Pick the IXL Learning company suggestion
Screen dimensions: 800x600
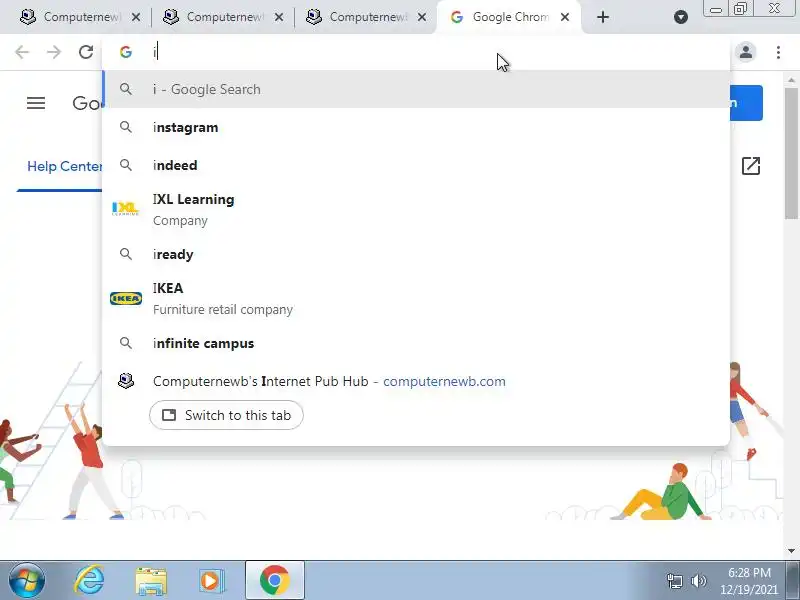pyautogui.click(x=416, y=209)
